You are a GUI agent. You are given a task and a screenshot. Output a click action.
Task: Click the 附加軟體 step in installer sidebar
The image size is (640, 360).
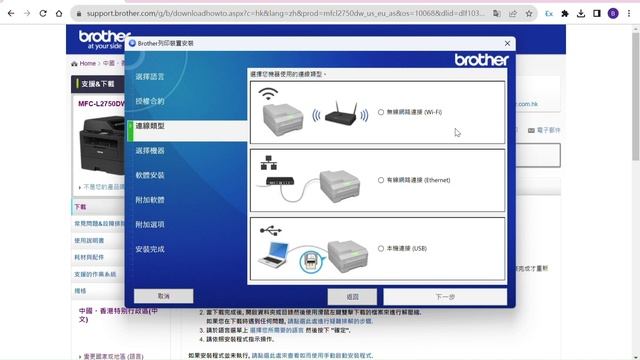[150, 200]
